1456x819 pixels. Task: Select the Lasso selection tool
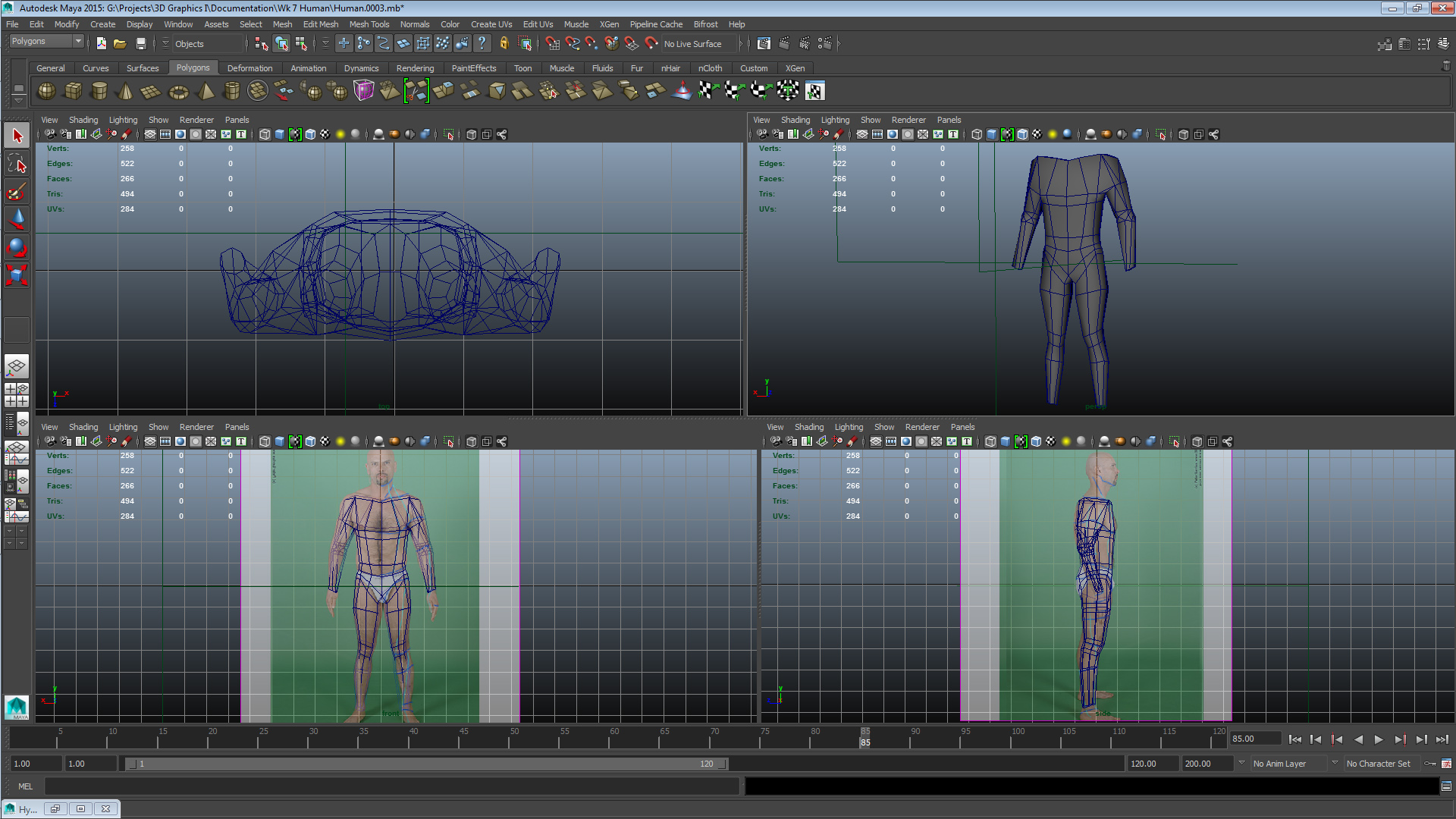tap(17, 163)
